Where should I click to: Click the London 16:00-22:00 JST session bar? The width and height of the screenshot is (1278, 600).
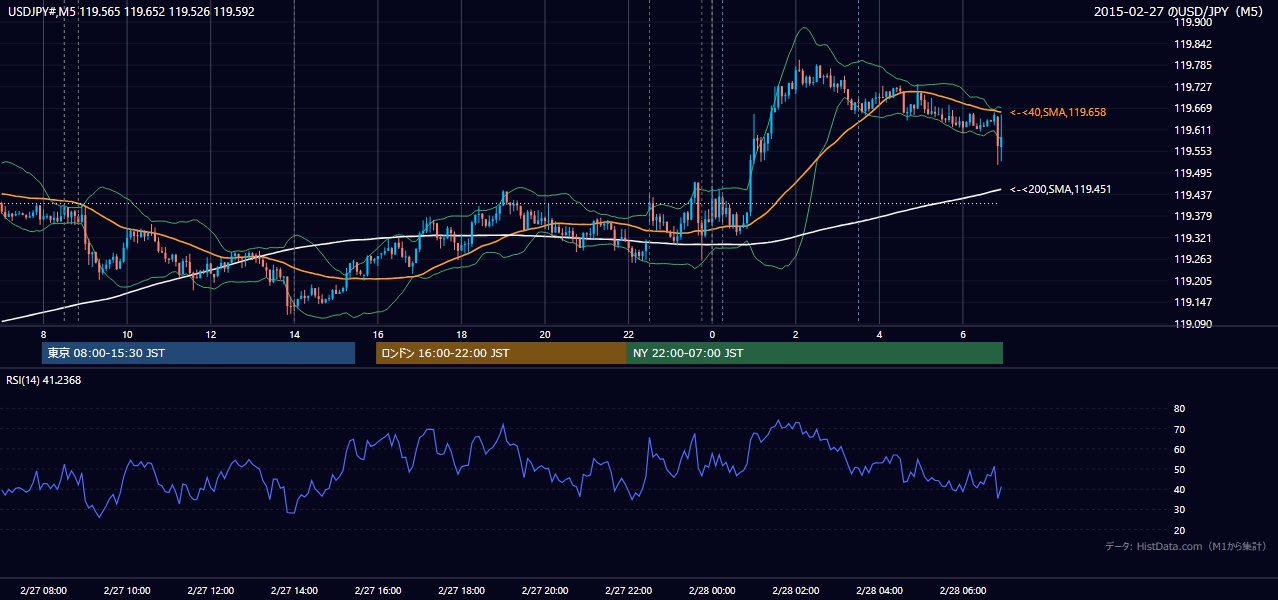pyautogui.click(x=501, y=353)
